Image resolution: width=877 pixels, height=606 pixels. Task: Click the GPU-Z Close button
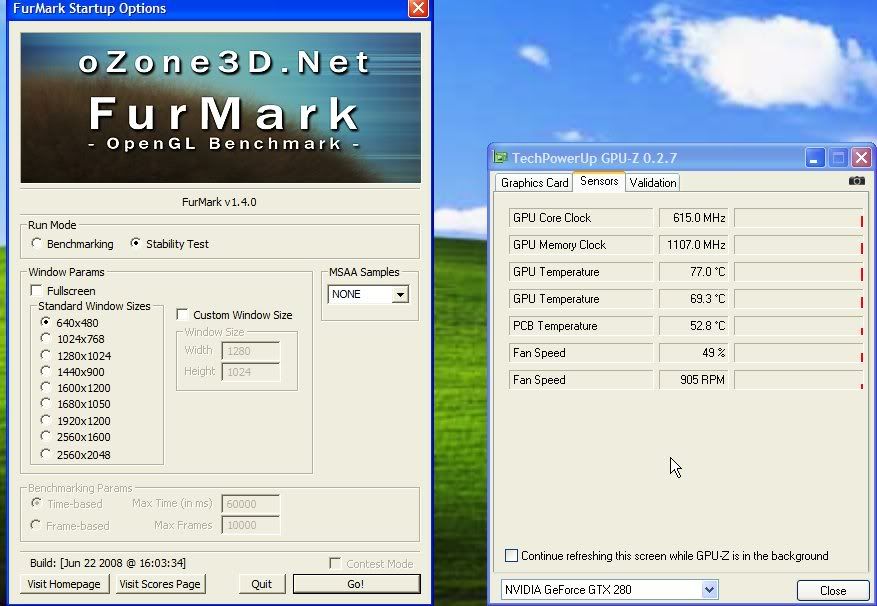(832, 590)
